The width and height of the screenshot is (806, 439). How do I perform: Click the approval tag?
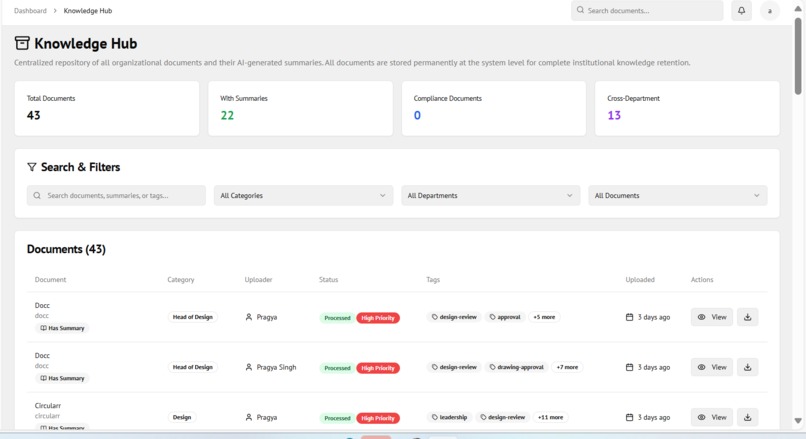(505, 317)
